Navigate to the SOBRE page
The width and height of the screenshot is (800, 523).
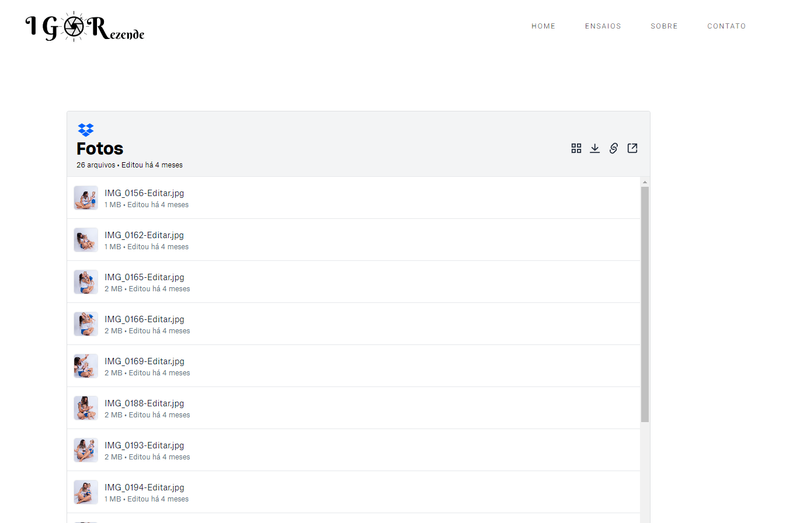[664, 26]
